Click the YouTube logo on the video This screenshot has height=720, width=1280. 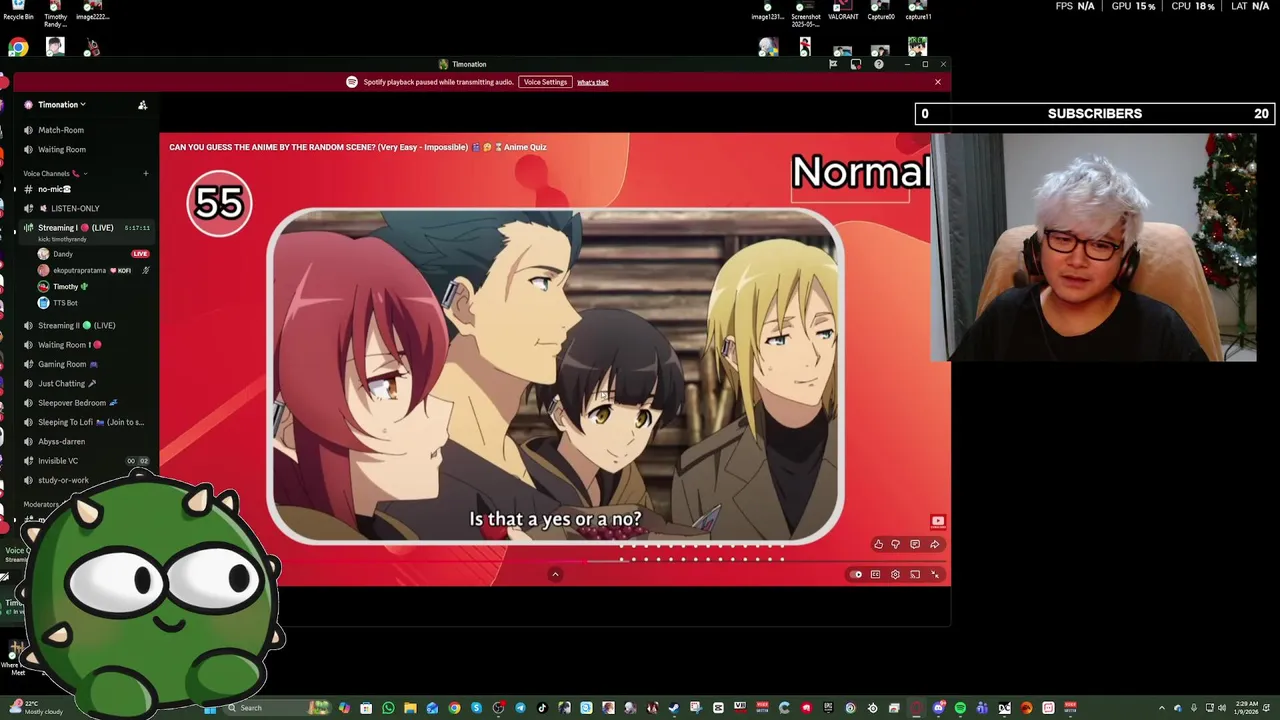[937, 521]
